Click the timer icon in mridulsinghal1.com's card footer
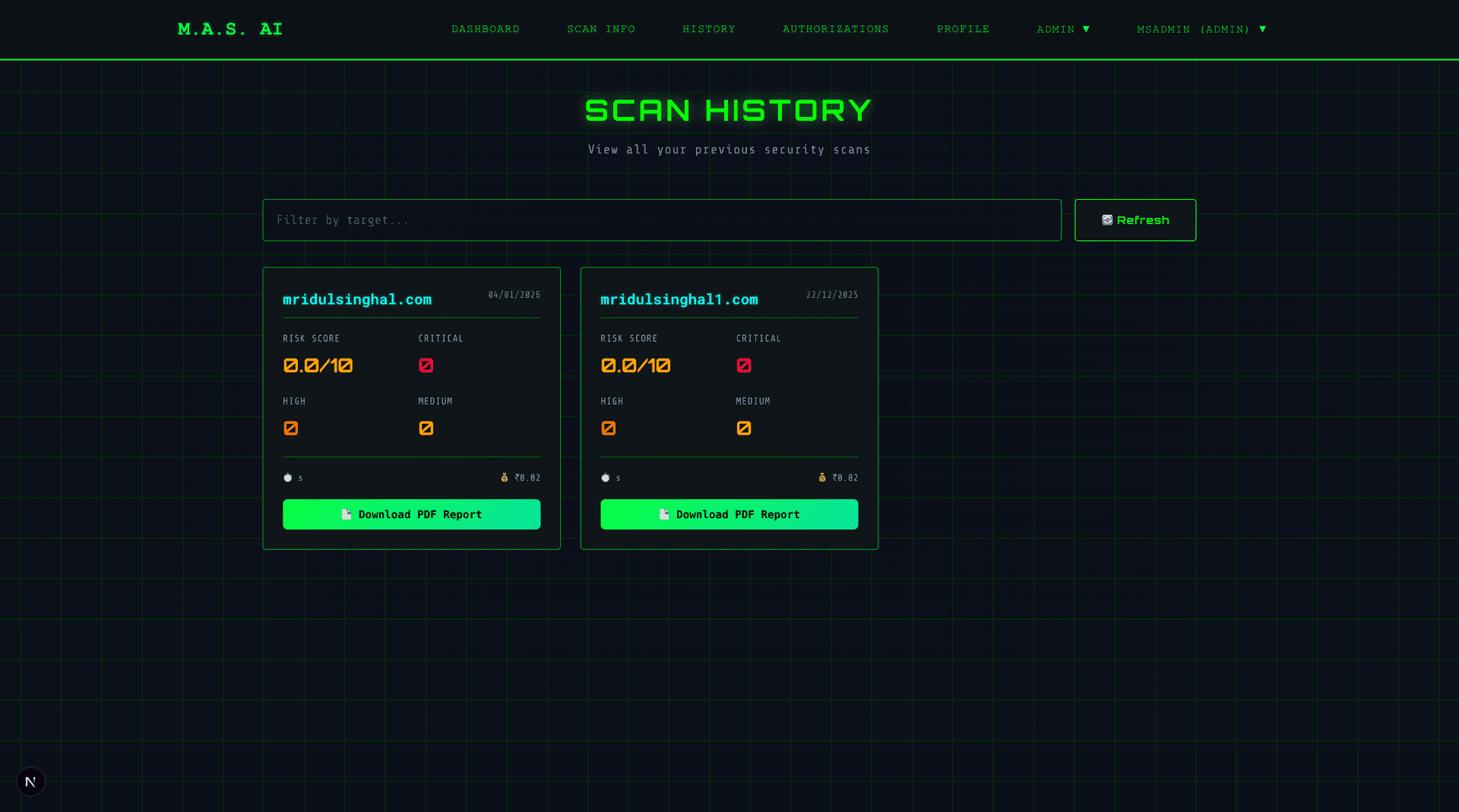Viewport: 1459px width, 812px height. coord(606,477)
